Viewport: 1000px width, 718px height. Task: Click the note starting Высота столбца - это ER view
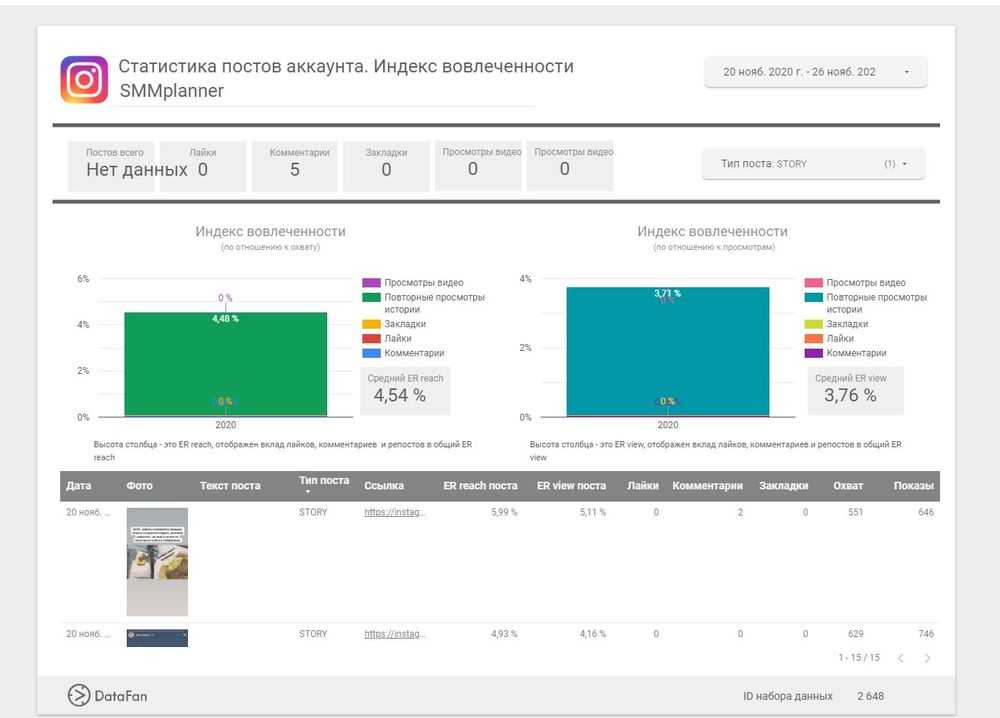tap(716, 451)
